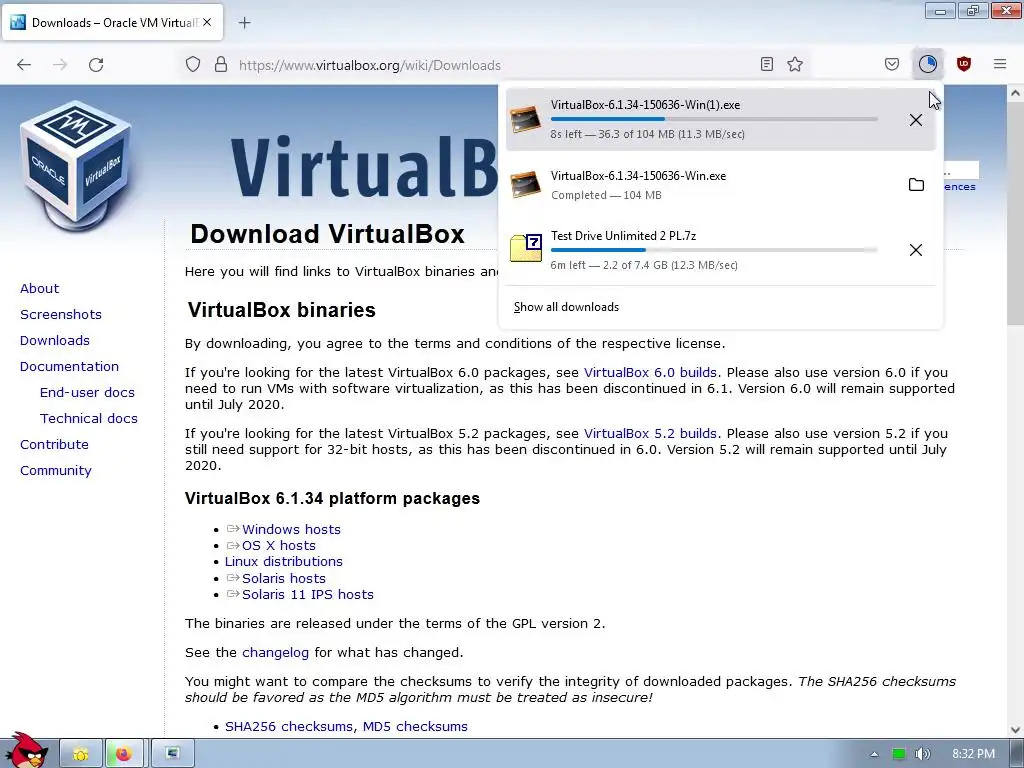Click the forward navigation arrow
The image size is (1024, 768).
pyautogui.click(x=60, y=65)
